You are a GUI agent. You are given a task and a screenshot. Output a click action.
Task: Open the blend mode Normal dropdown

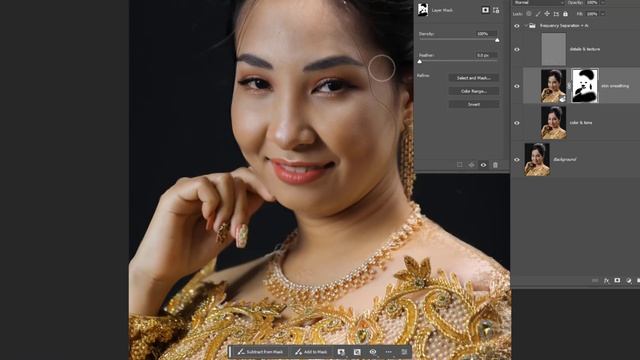[x=538, y=2]
